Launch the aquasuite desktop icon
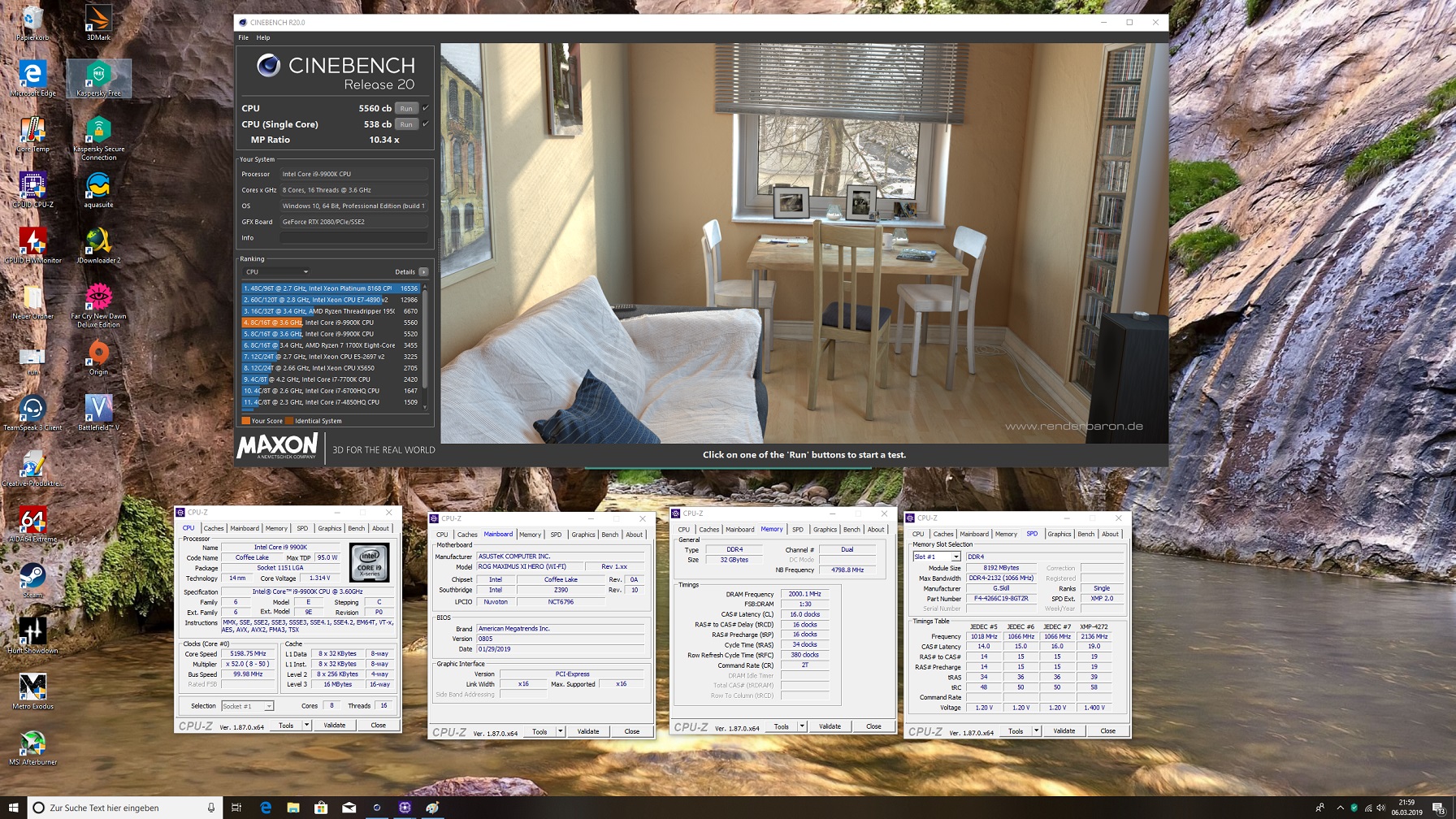This screenshot has width=1456, height=819. [x=98, y=190]
